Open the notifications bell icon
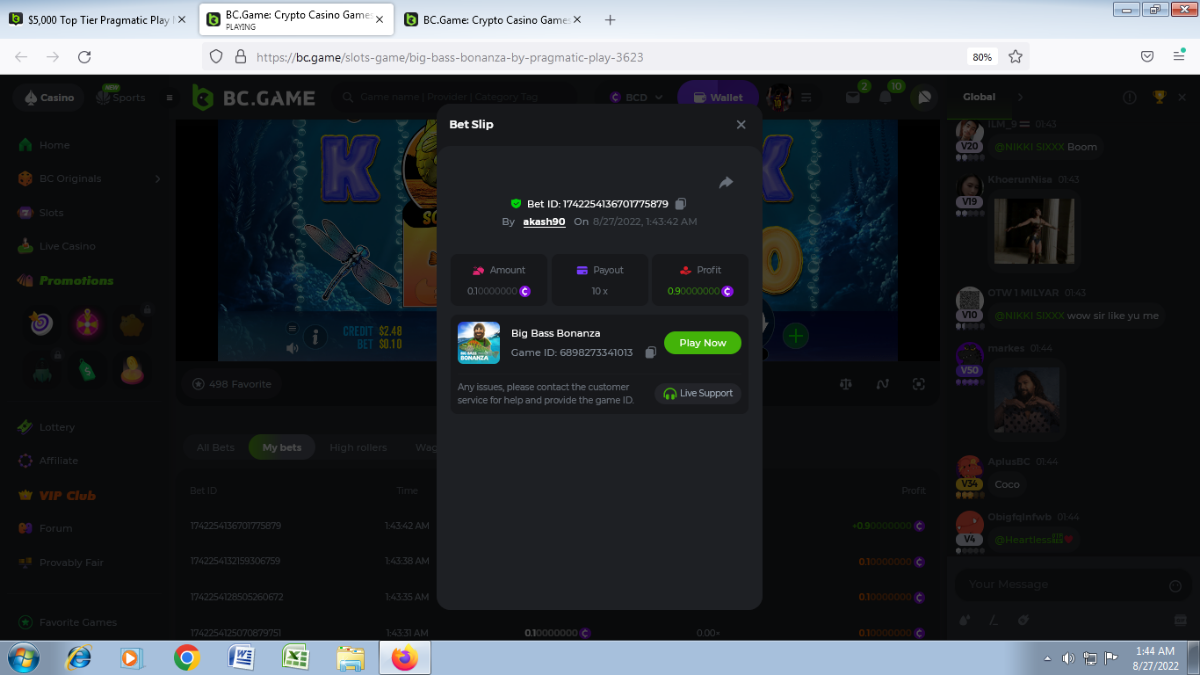The image size is (1200, 675). tap(885, 98)
